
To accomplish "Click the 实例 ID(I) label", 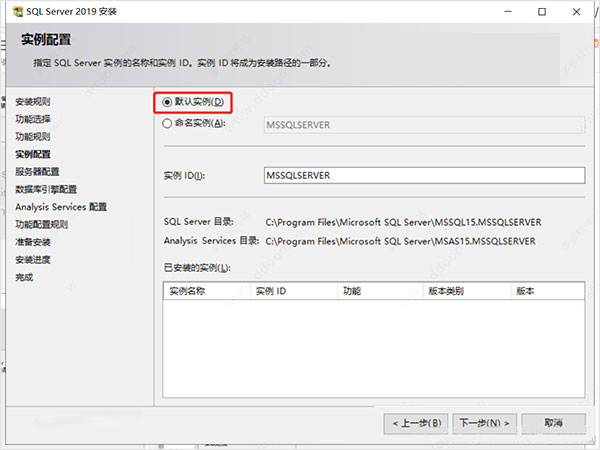I will [x=184, y=176].
